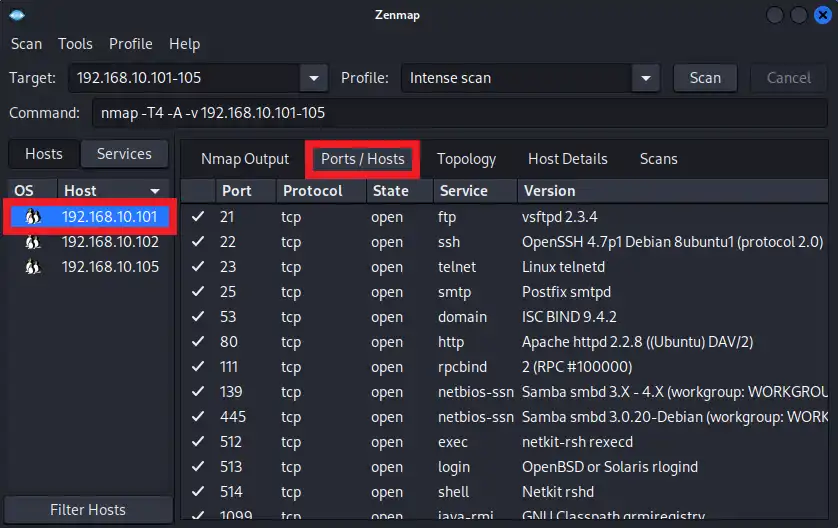Screen dimensions: 838x528
Task: Open the Tools menu
Action: [75, 44]
